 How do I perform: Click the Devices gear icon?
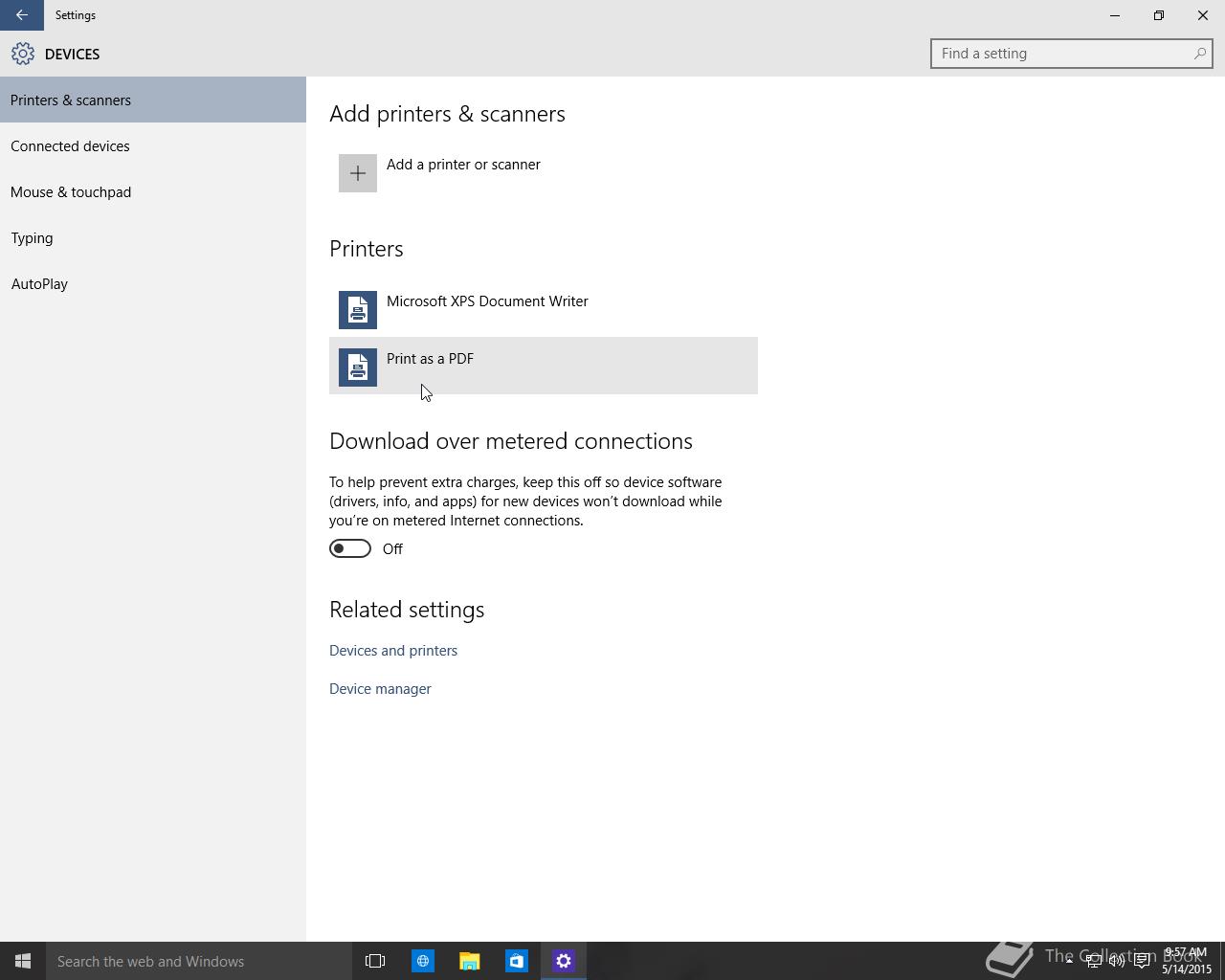23,54
